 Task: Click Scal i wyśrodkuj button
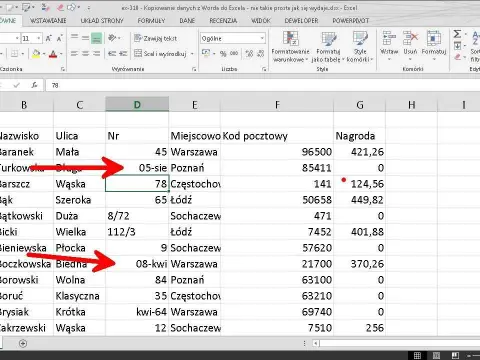[161, 53]
